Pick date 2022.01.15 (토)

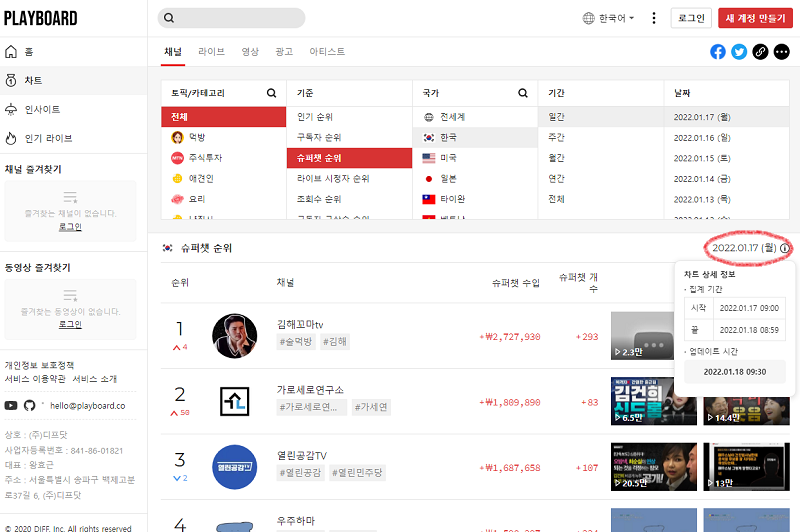click(x=727, y=158)
